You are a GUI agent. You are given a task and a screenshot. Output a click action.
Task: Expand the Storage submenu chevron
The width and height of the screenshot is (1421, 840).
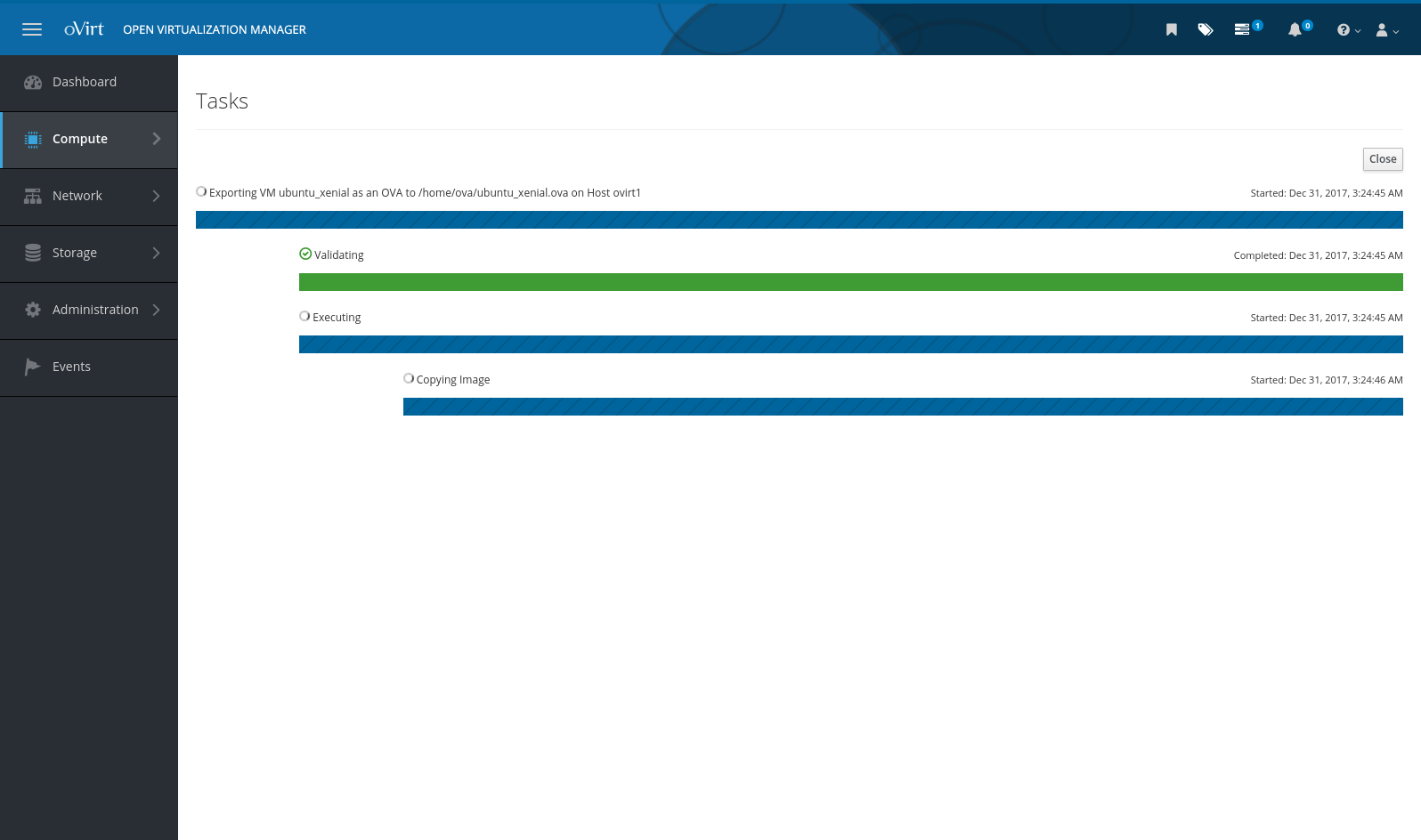(x=157, y=253)
